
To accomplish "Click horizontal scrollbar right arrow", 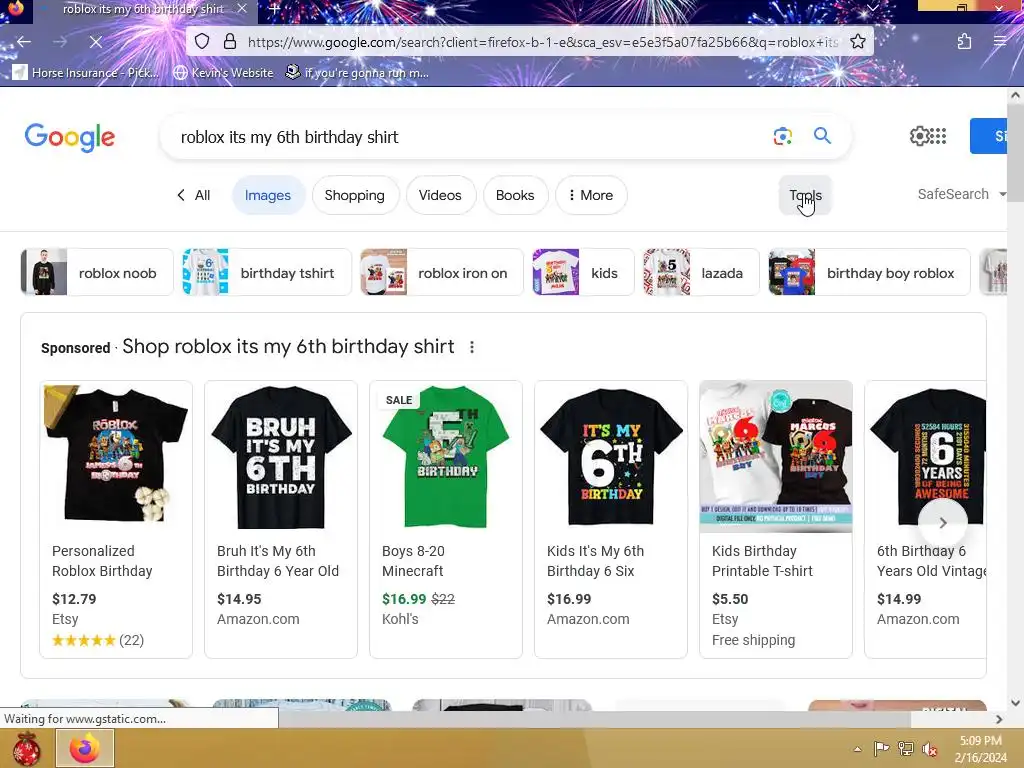I will click(999, 719).
